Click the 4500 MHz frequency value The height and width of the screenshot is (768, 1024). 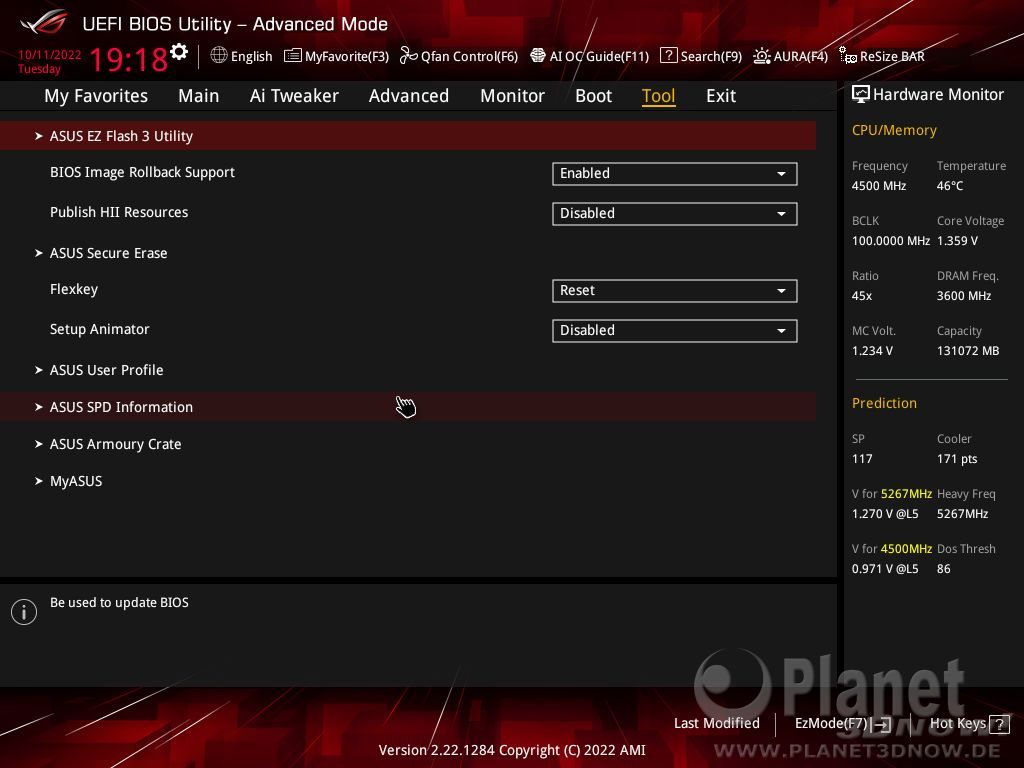point(879,186)
